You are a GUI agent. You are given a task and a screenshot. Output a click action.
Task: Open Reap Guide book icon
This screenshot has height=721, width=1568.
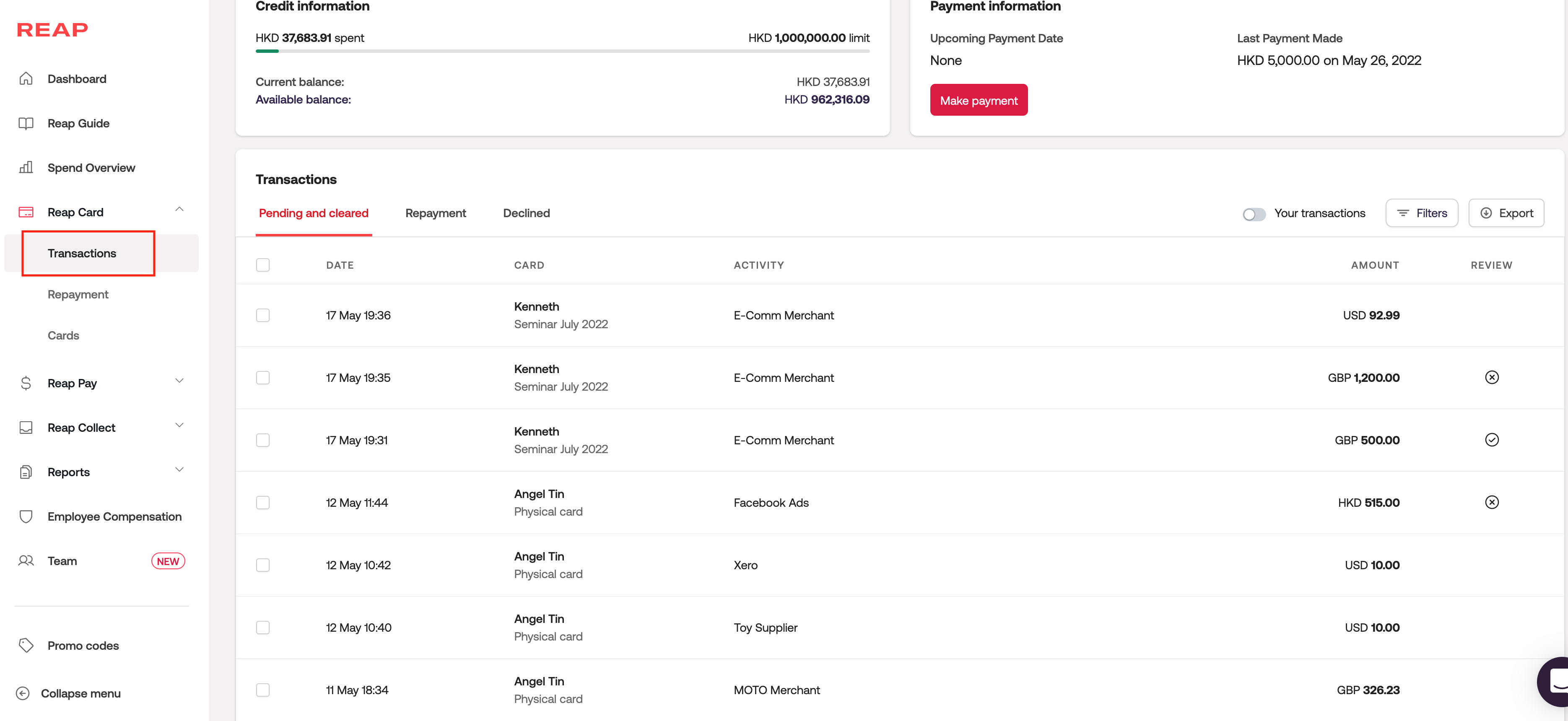(x=26, y=124)
